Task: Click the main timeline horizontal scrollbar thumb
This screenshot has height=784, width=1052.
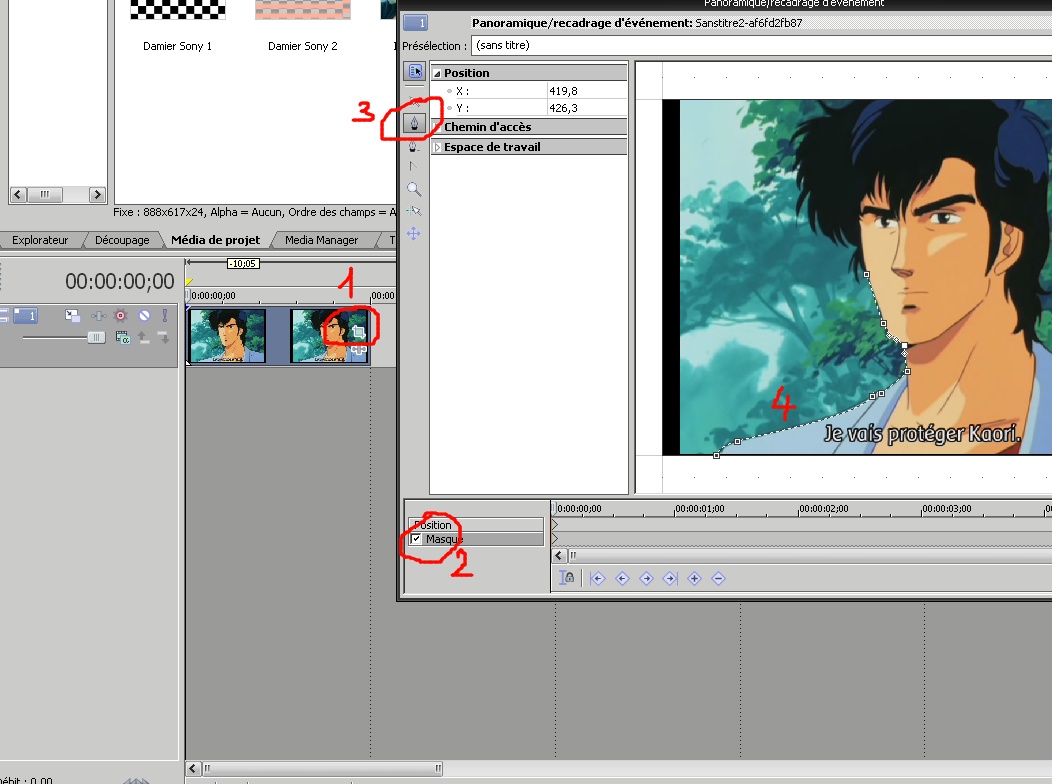Action: tap(321, 768)
